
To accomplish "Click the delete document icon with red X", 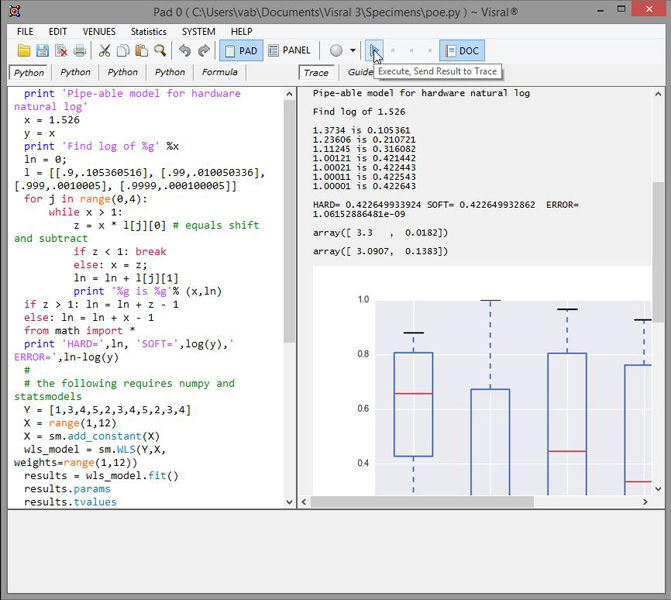I will (x=61, y=50).
